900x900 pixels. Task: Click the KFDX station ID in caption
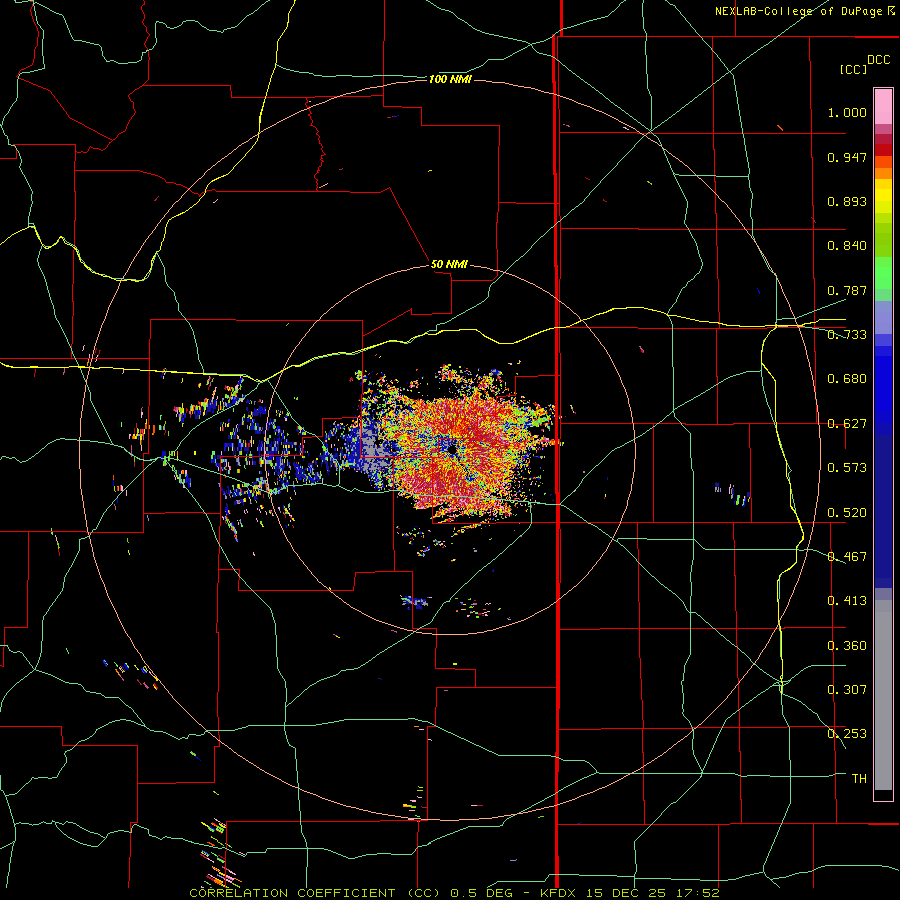click(557, 893)
